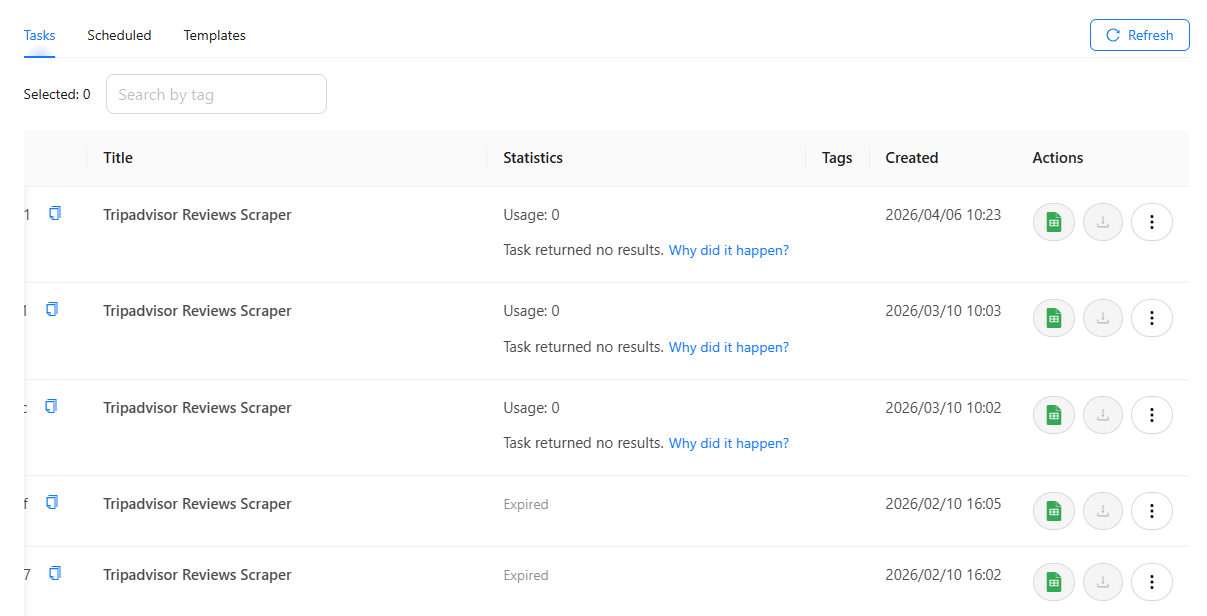1207x616 pixels.
Task: Switch to the Scheduled tab
Action: (119, 35)
